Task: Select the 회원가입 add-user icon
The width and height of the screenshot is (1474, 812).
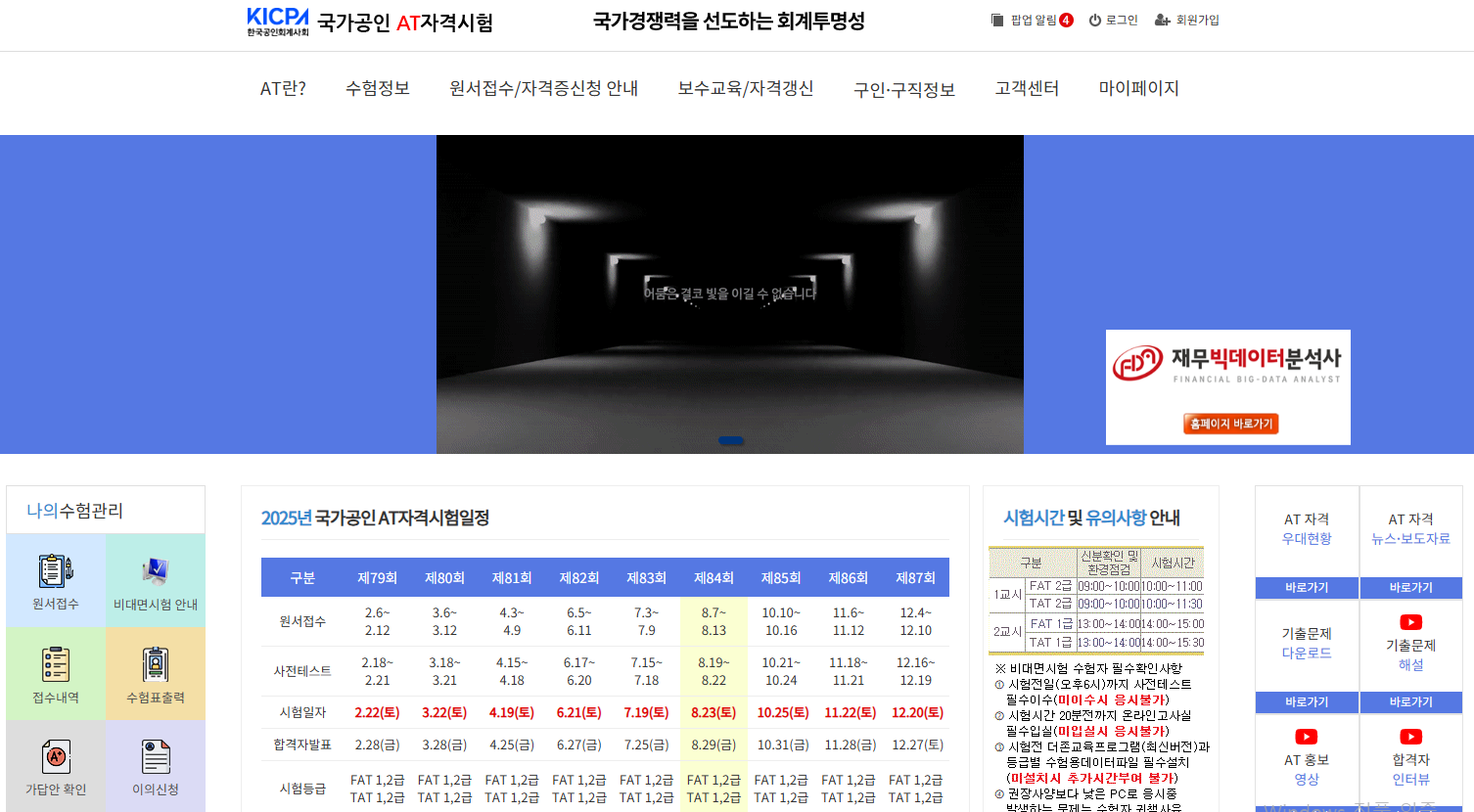Action: [1161, 19]
